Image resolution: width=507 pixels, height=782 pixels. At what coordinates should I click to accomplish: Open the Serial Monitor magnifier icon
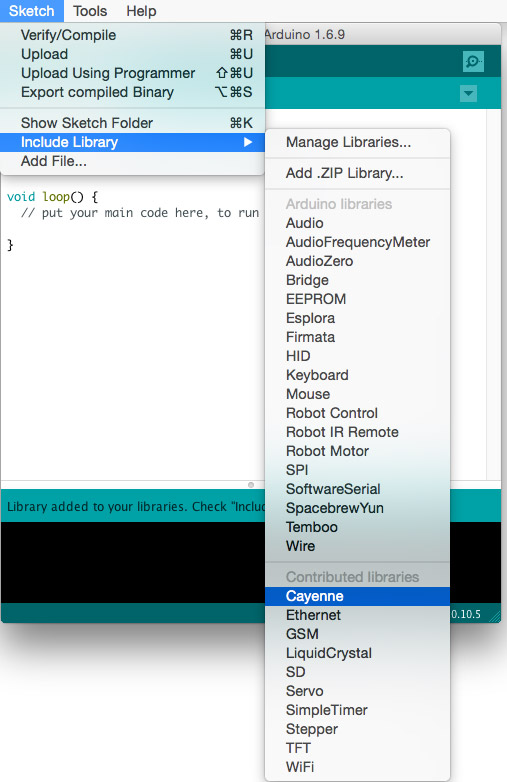coord(473,61)
